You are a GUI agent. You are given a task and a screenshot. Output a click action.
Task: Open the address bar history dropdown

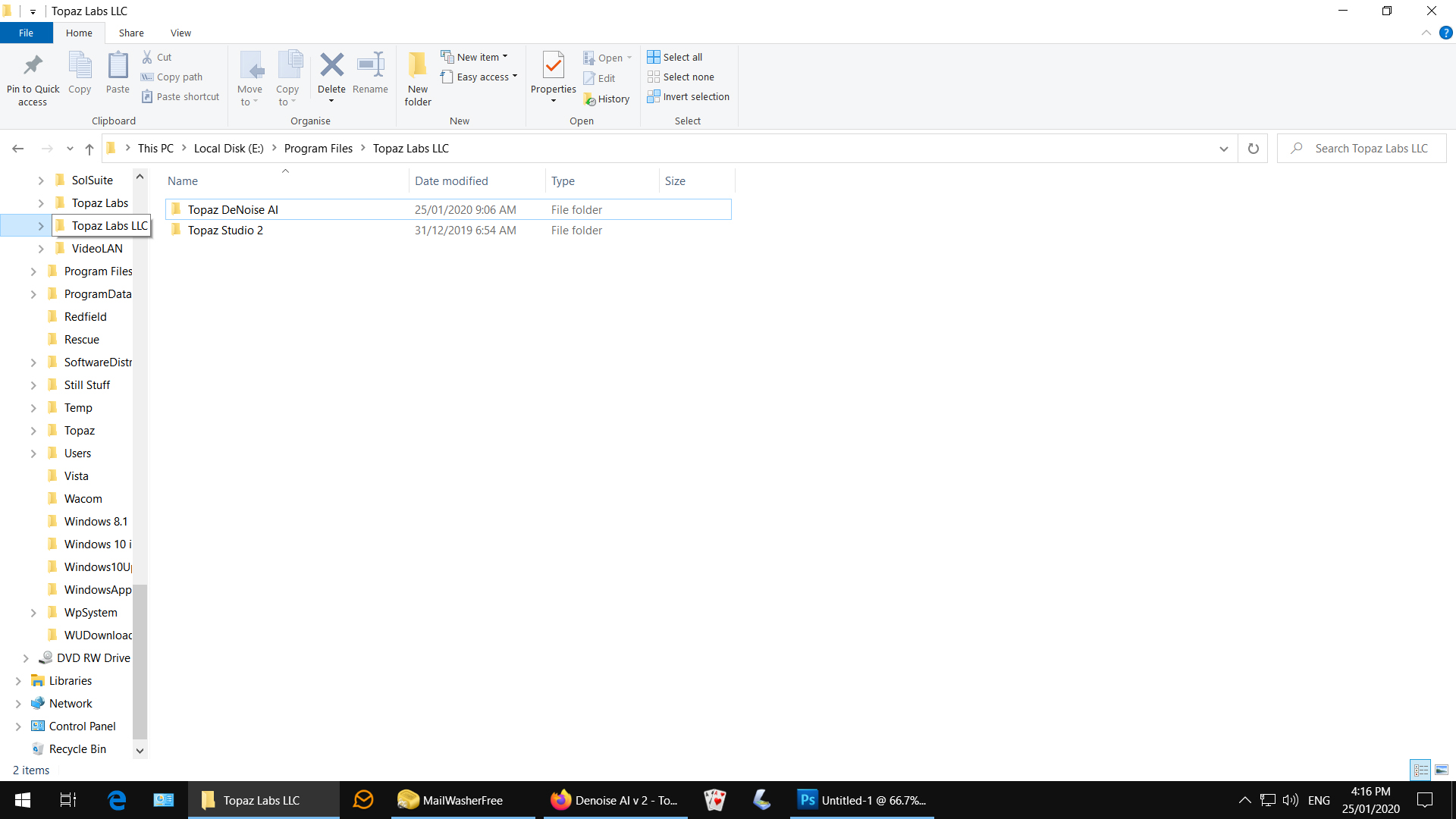click(1223, 149)
